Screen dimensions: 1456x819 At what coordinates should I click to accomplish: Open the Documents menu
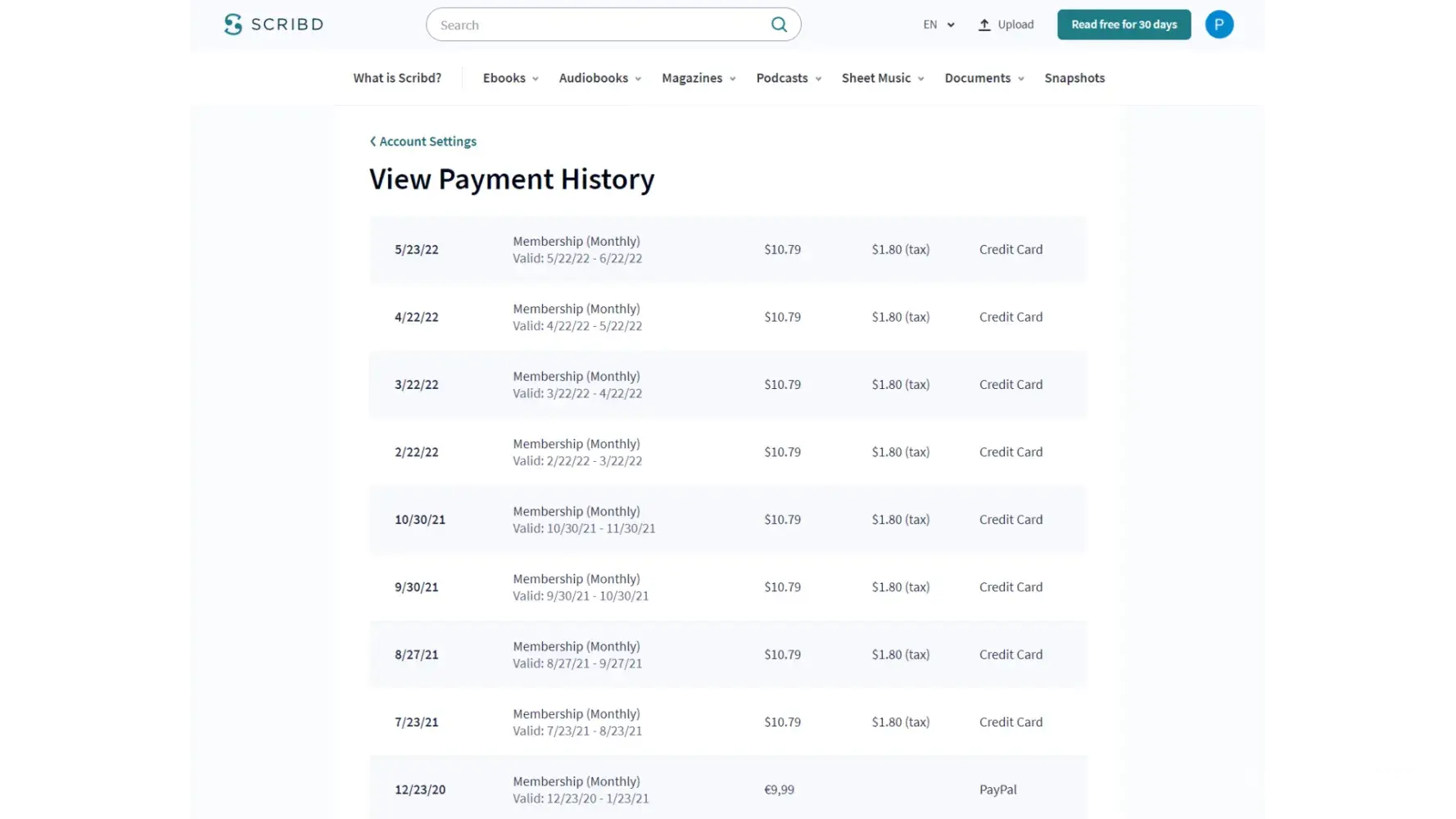tap(983, 78)
